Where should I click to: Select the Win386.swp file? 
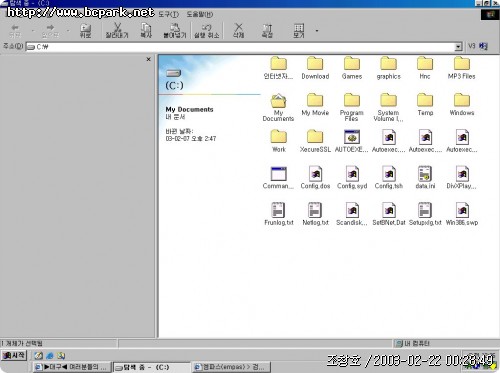(462, 214)
